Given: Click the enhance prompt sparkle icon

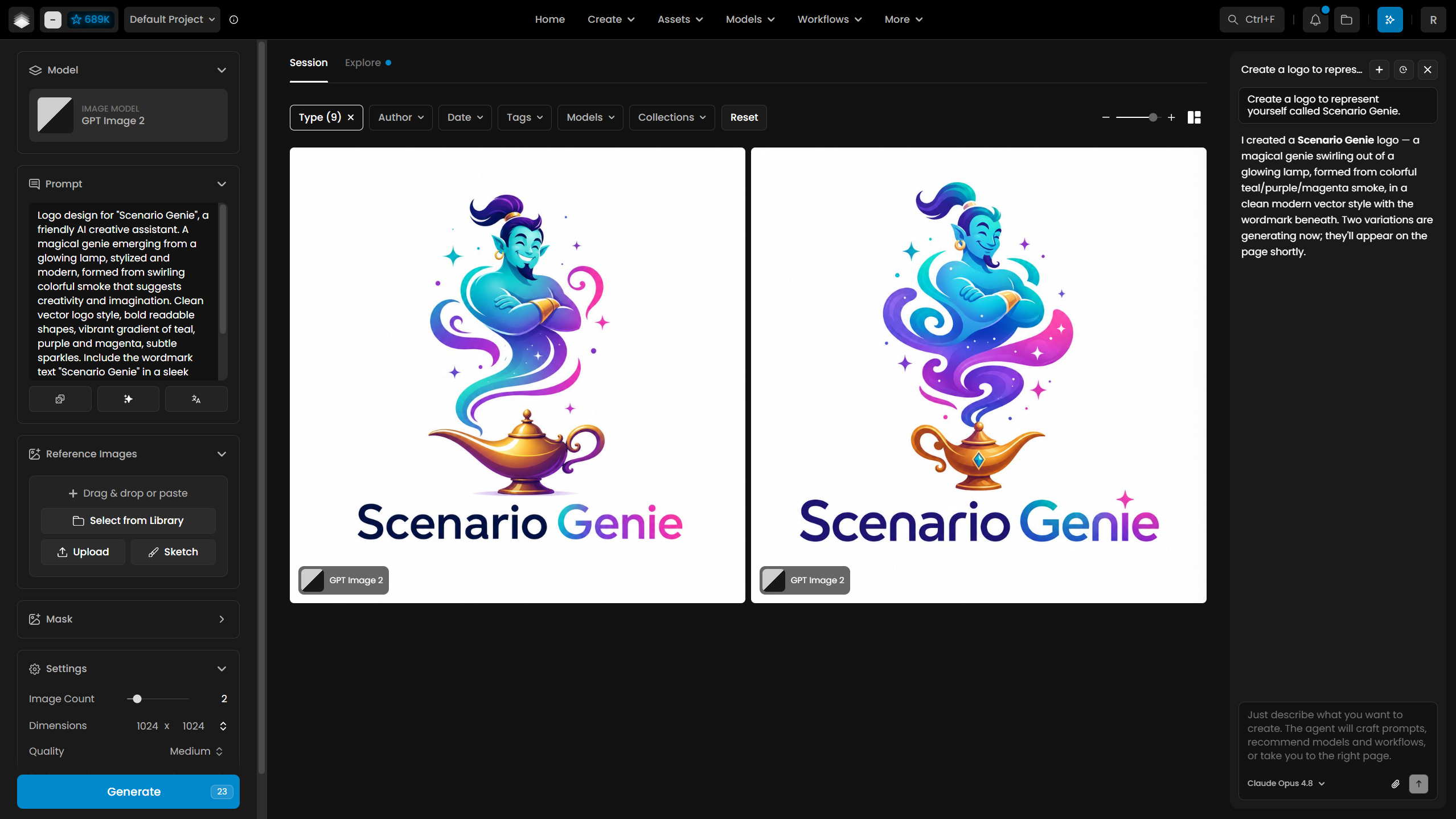Looking at the screenshot, I should (128, 399).
